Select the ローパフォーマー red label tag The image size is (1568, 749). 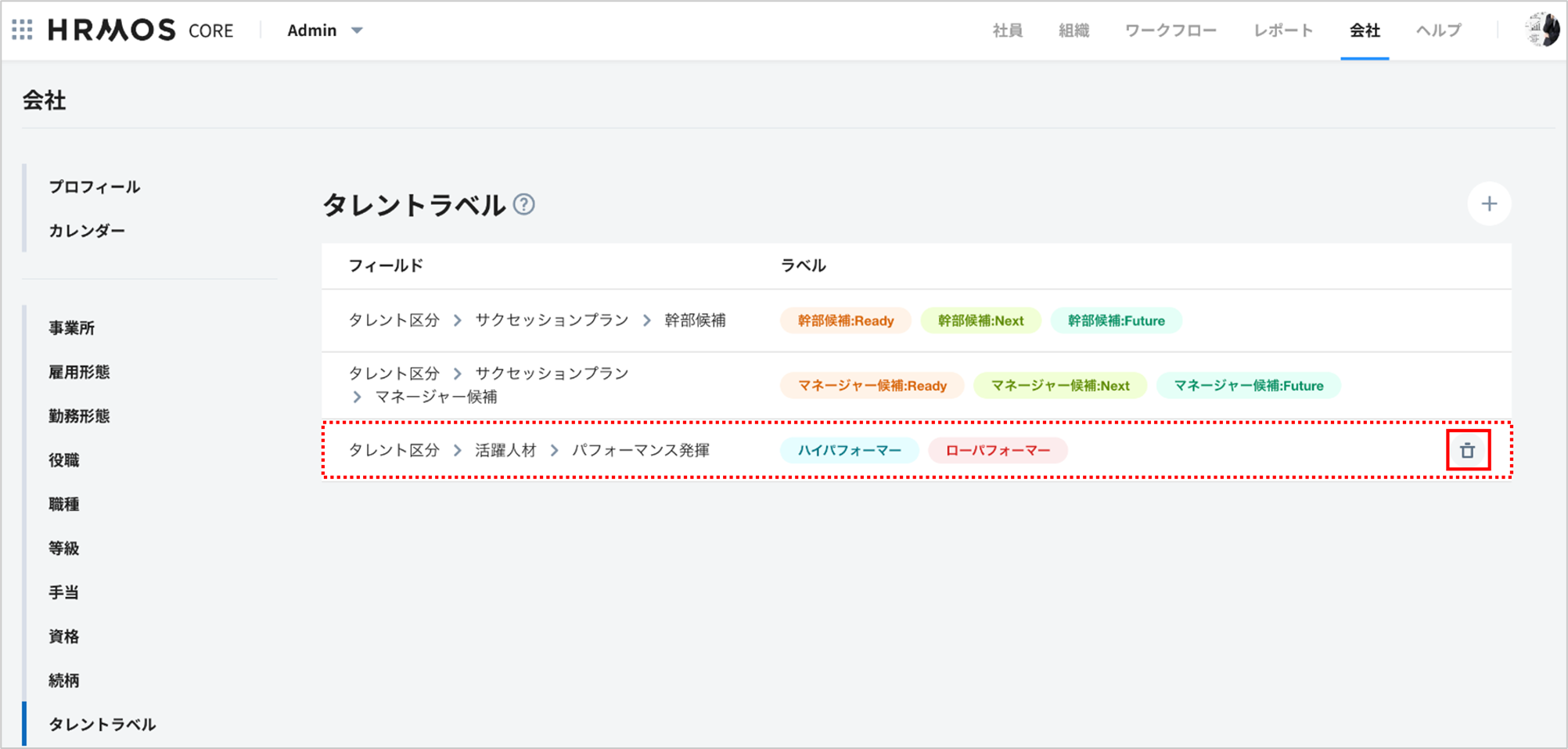[998, 451]
